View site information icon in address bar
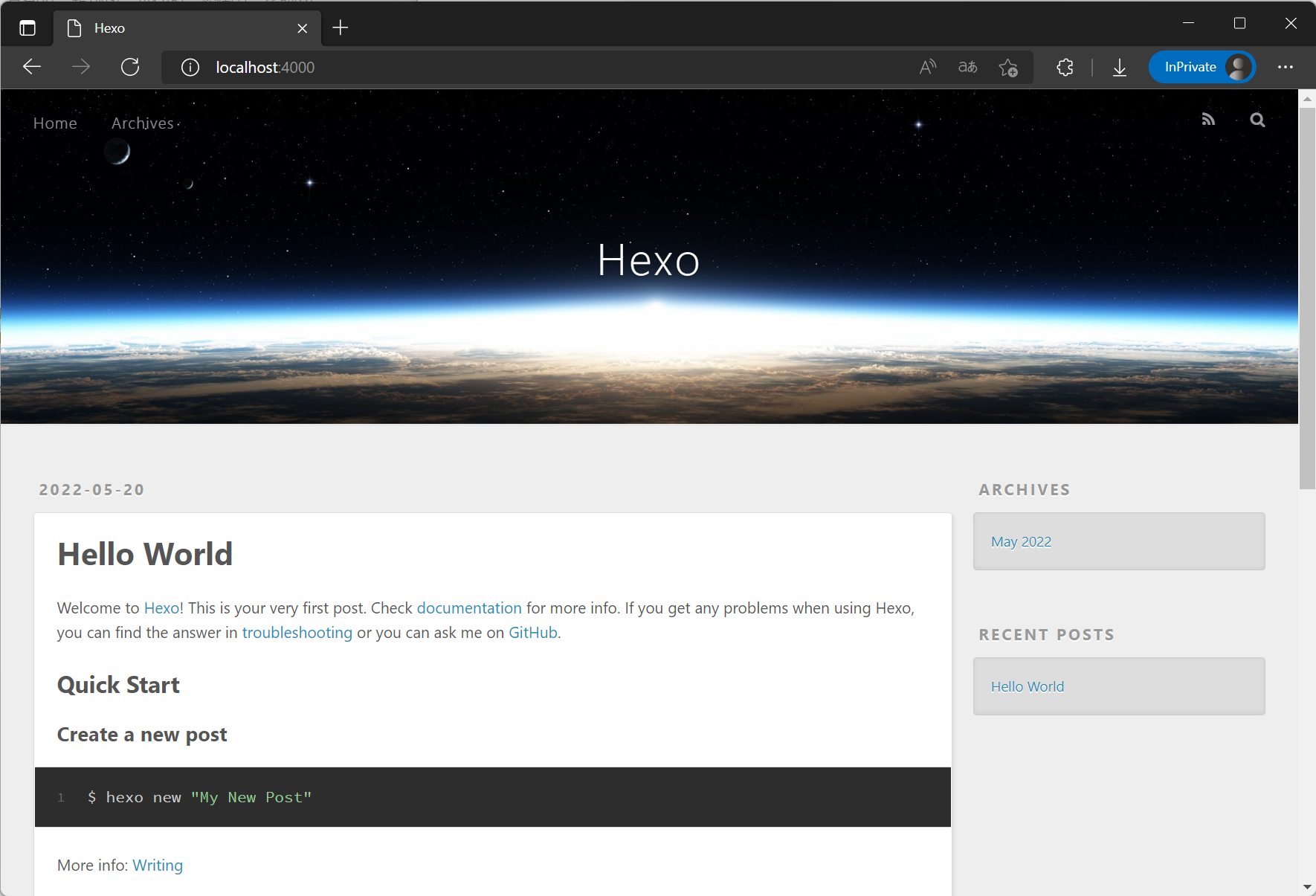1316x896 pixels. [x=190, y=68]
